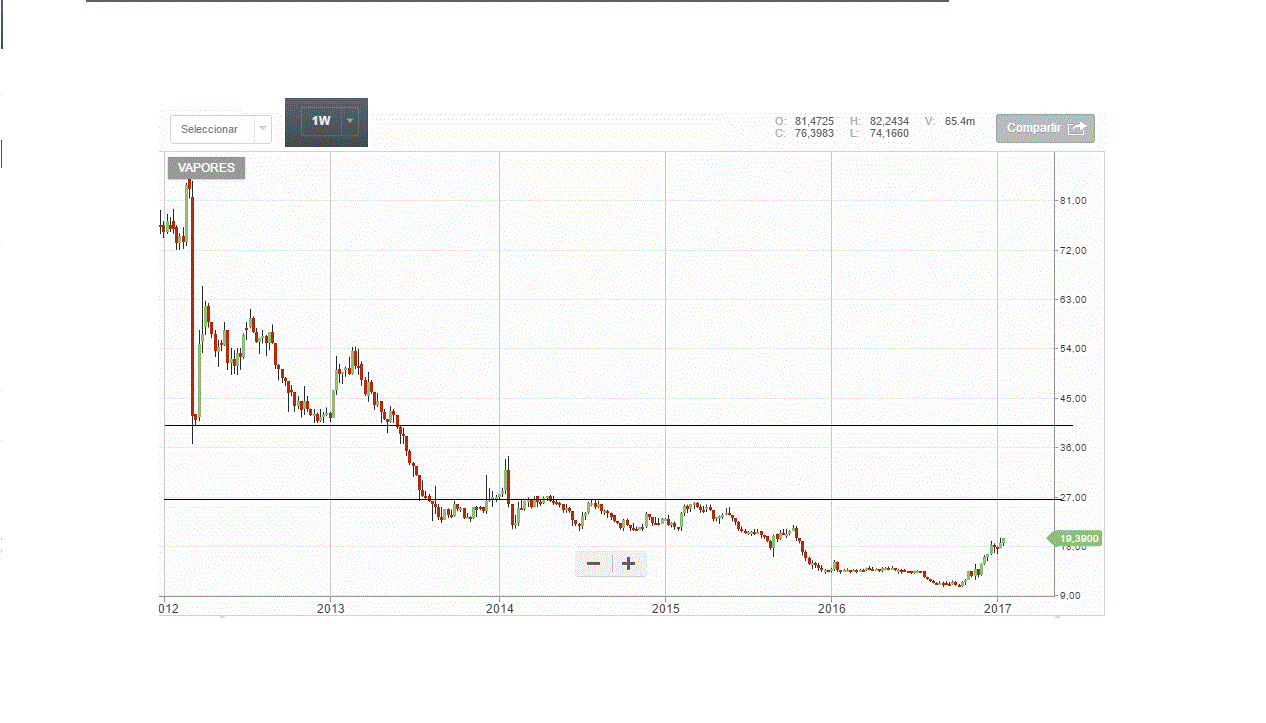Click the share arrow icon in Compartir

click(1077, 128)
